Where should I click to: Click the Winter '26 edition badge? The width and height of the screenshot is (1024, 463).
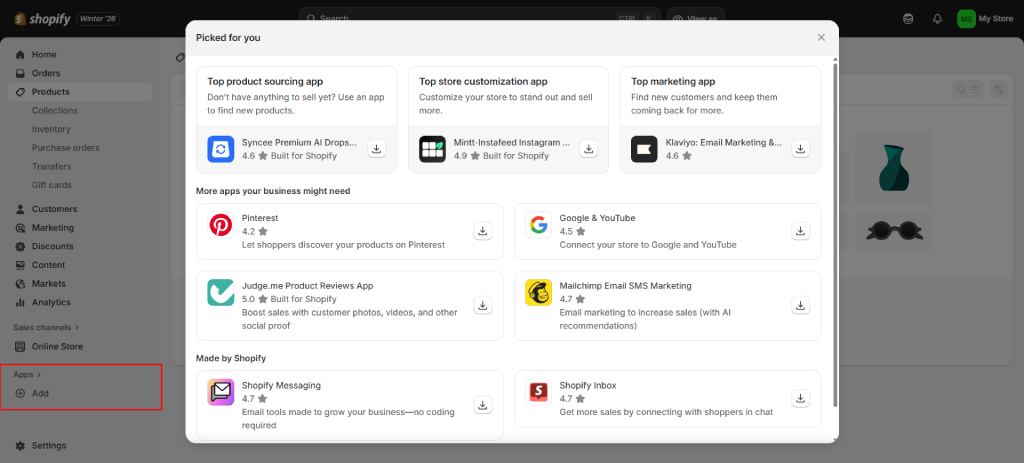(x=98, y=19)
